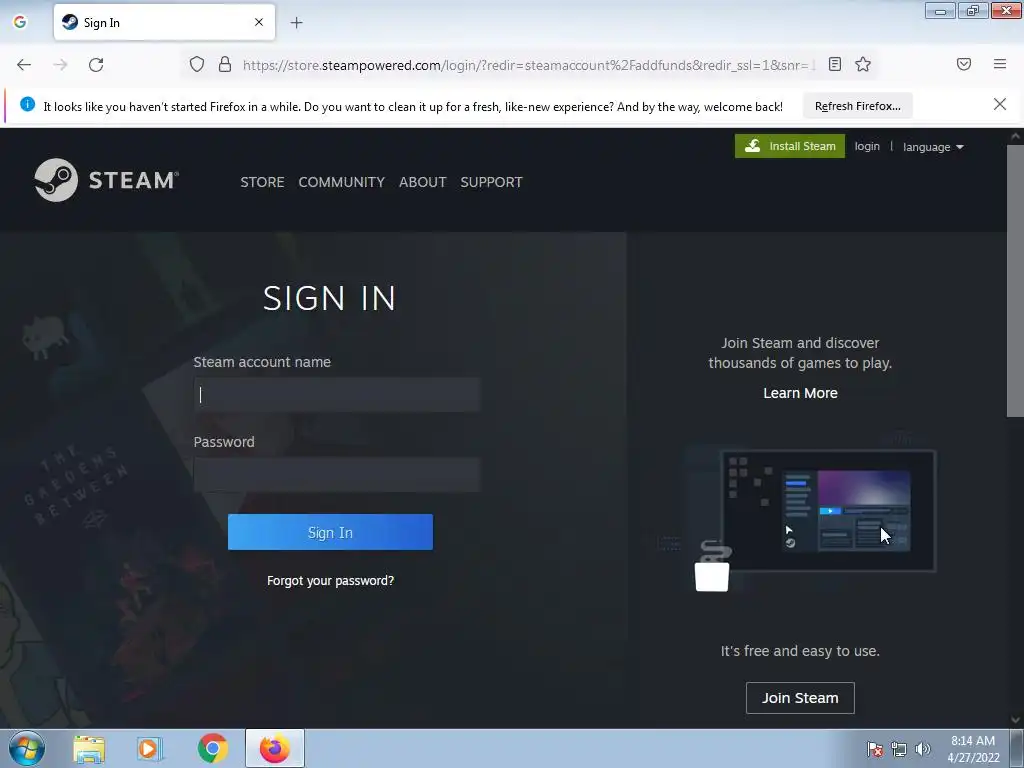Switch to the pinned Google tab

[20, 22]
